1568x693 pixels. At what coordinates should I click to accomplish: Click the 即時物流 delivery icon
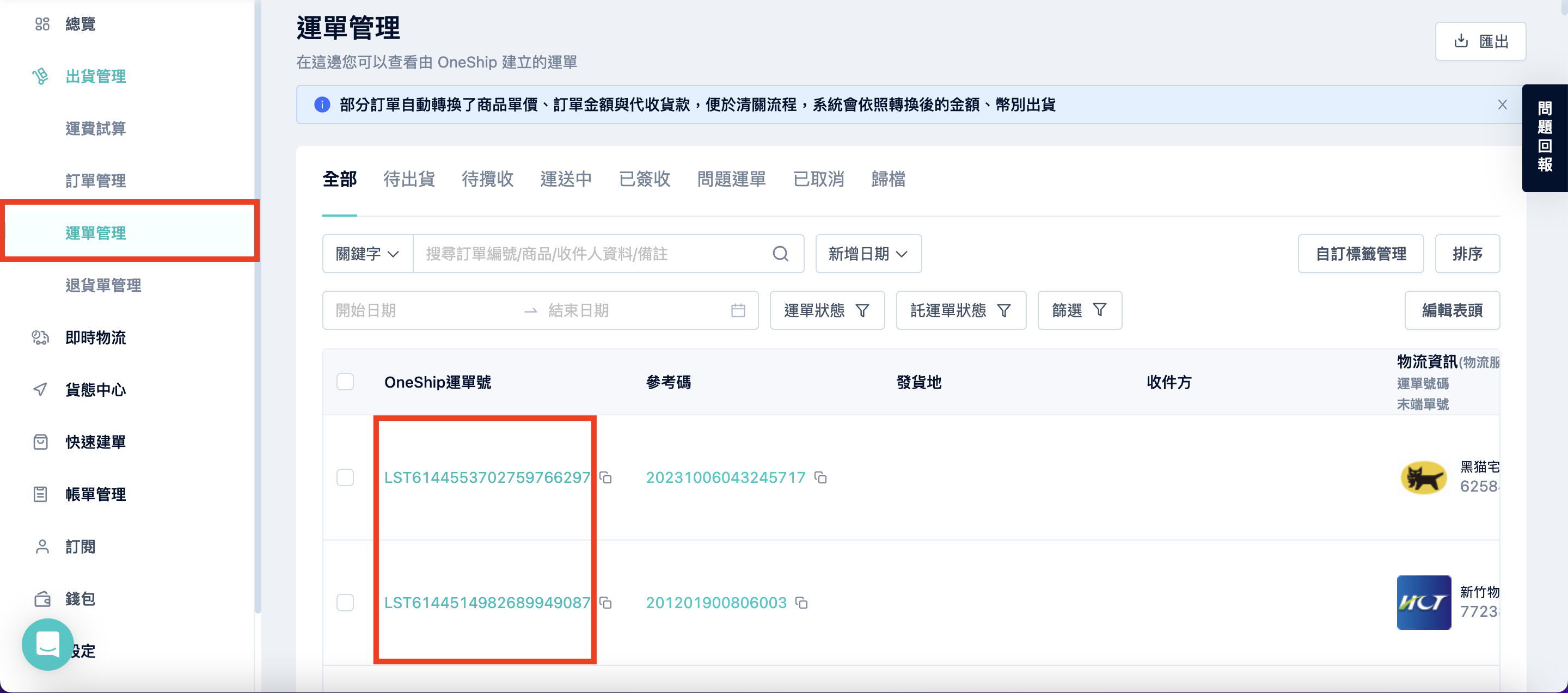(x=40, y=338)
